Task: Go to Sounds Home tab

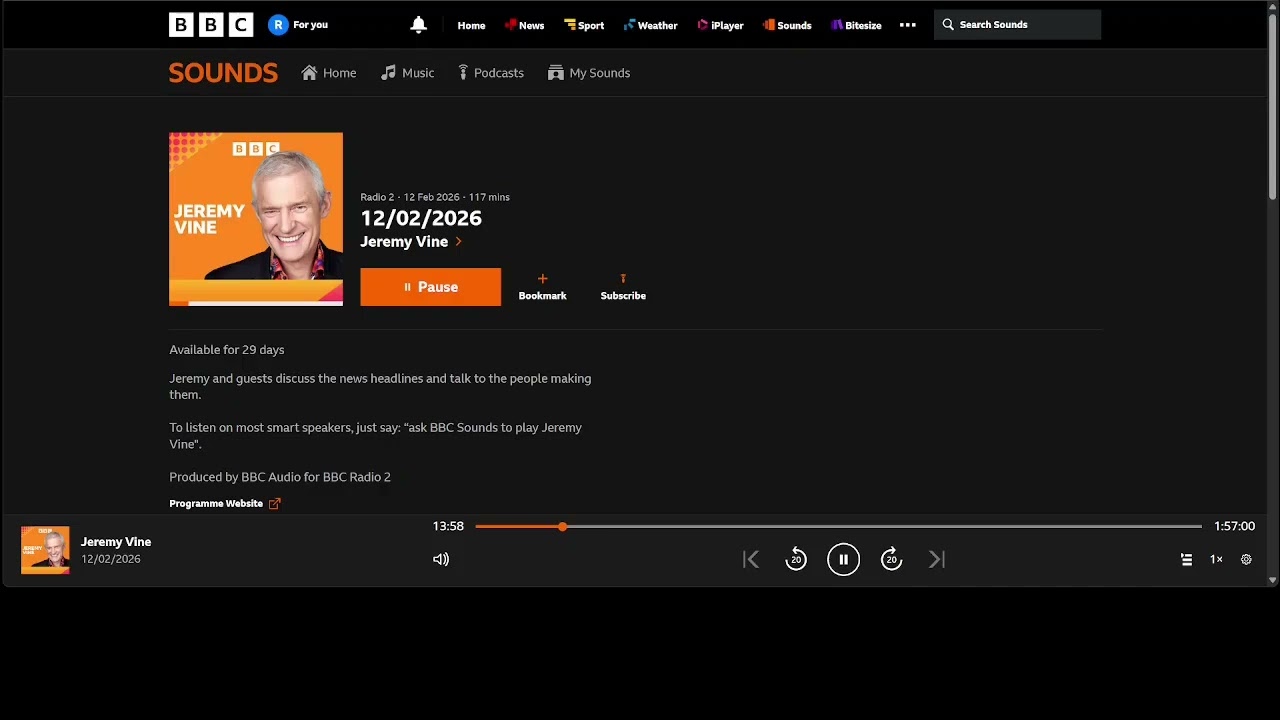Action: (x=329, y=73)
